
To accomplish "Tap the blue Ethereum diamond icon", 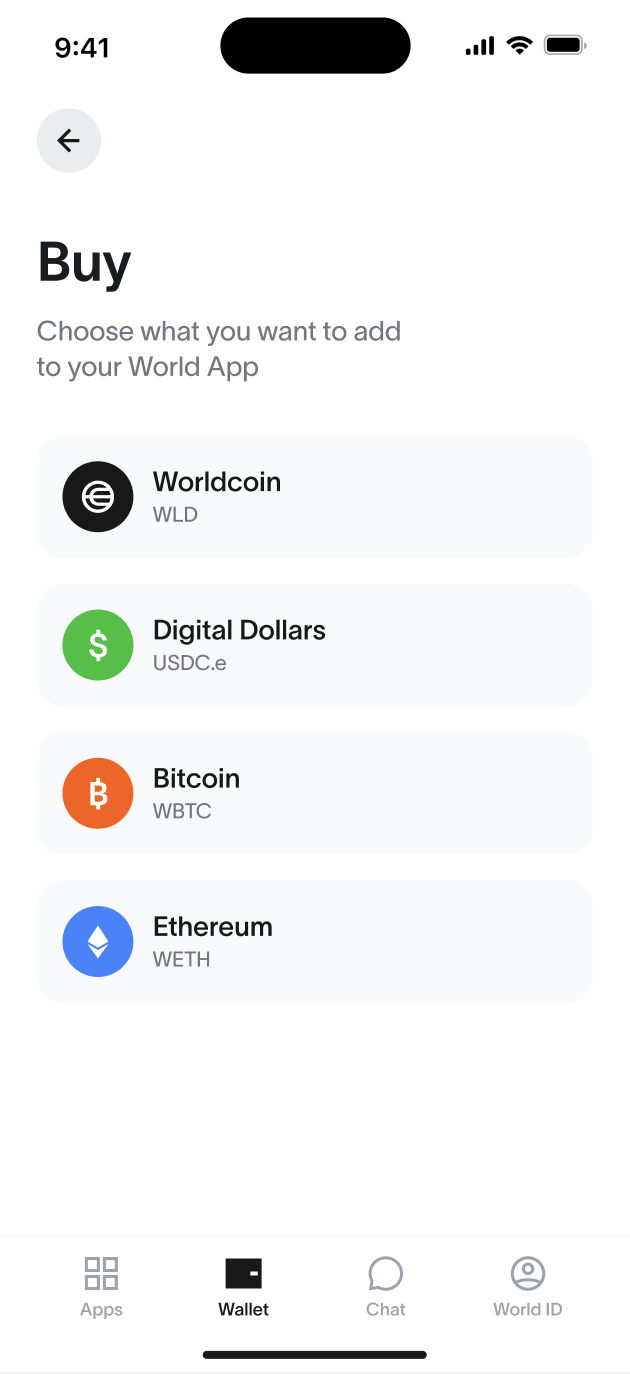I will pyautogui.click(x=98, y=941).
